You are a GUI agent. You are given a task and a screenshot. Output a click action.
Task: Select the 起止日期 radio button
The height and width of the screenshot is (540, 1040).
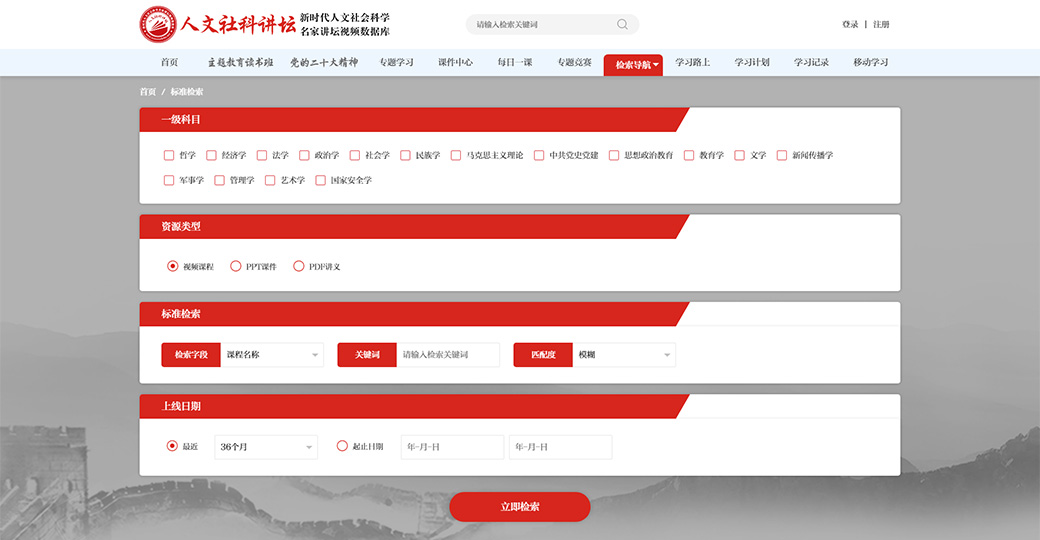tap(342, 446)
